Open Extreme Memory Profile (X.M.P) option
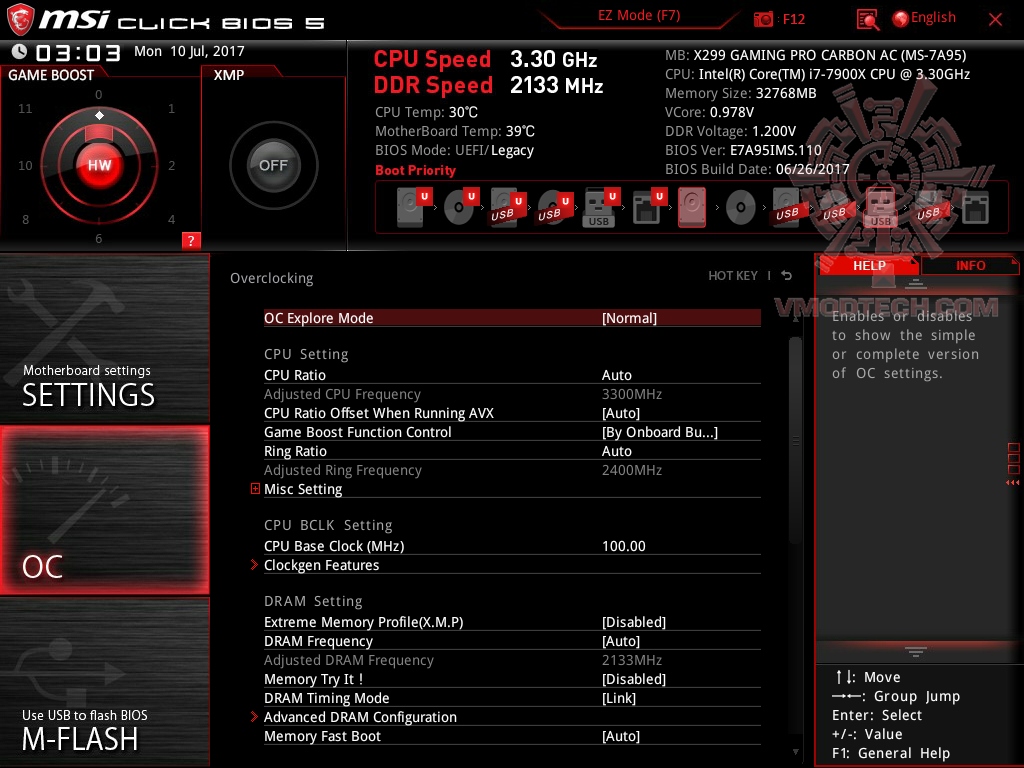The image size is (1024, 768). pos(512,622)
